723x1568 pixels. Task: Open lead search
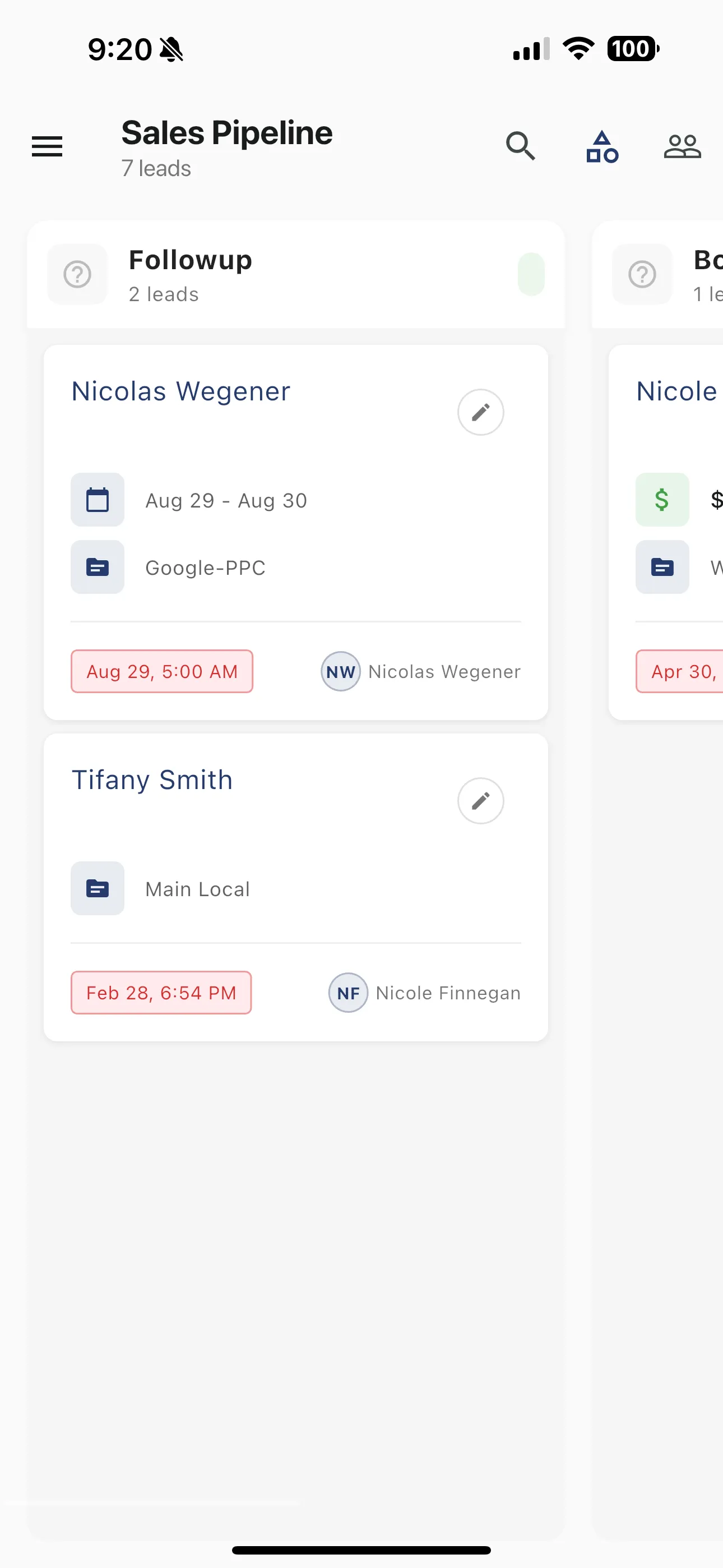(x=520, y=146)
